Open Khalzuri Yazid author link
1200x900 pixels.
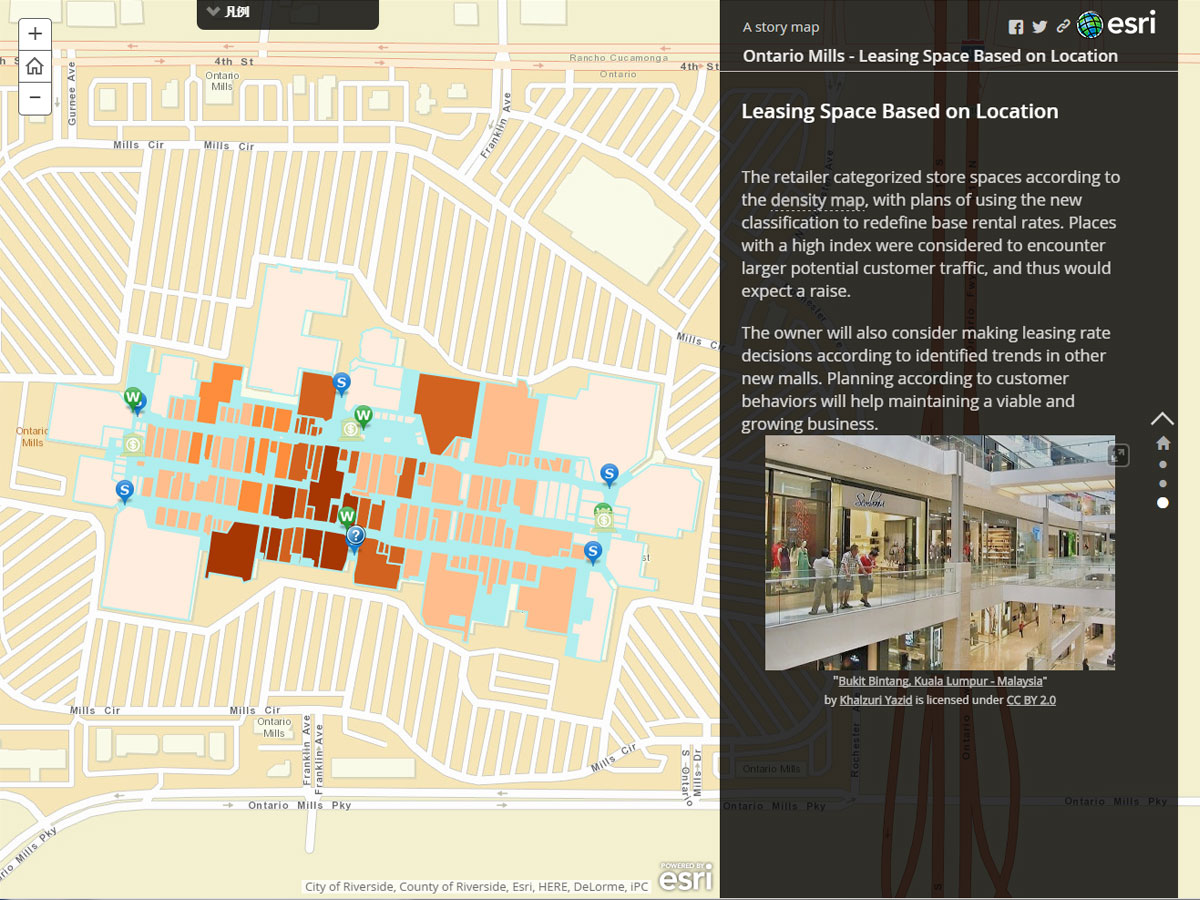click(x=875, y=700)
